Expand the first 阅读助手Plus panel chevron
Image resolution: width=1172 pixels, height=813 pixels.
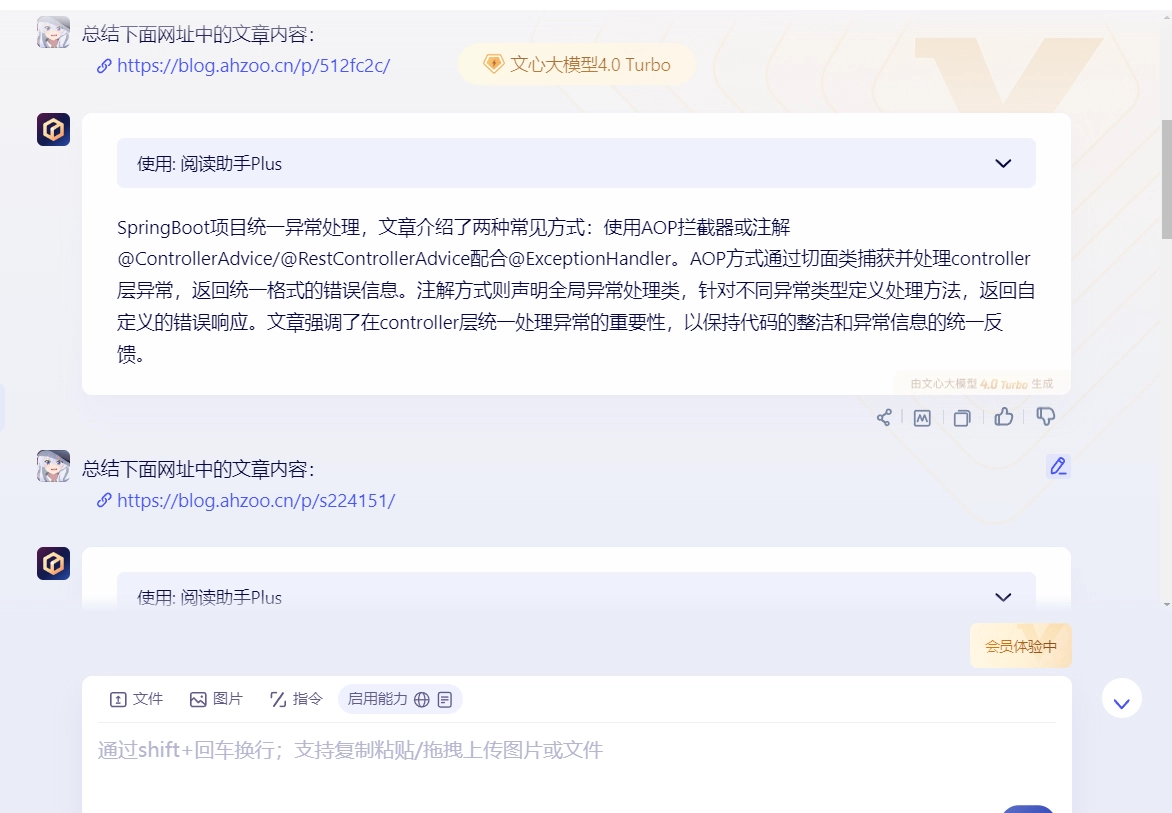[x=1003, y=164]
